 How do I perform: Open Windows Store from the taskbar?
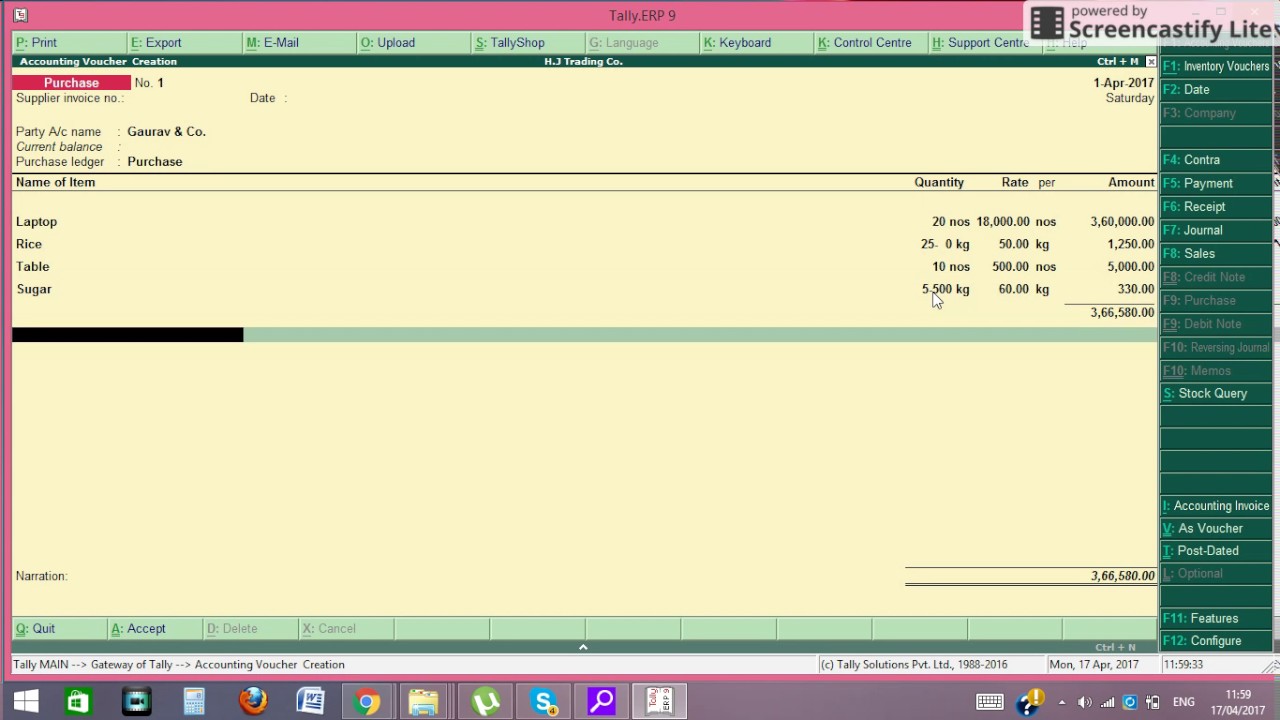(78, 702)
